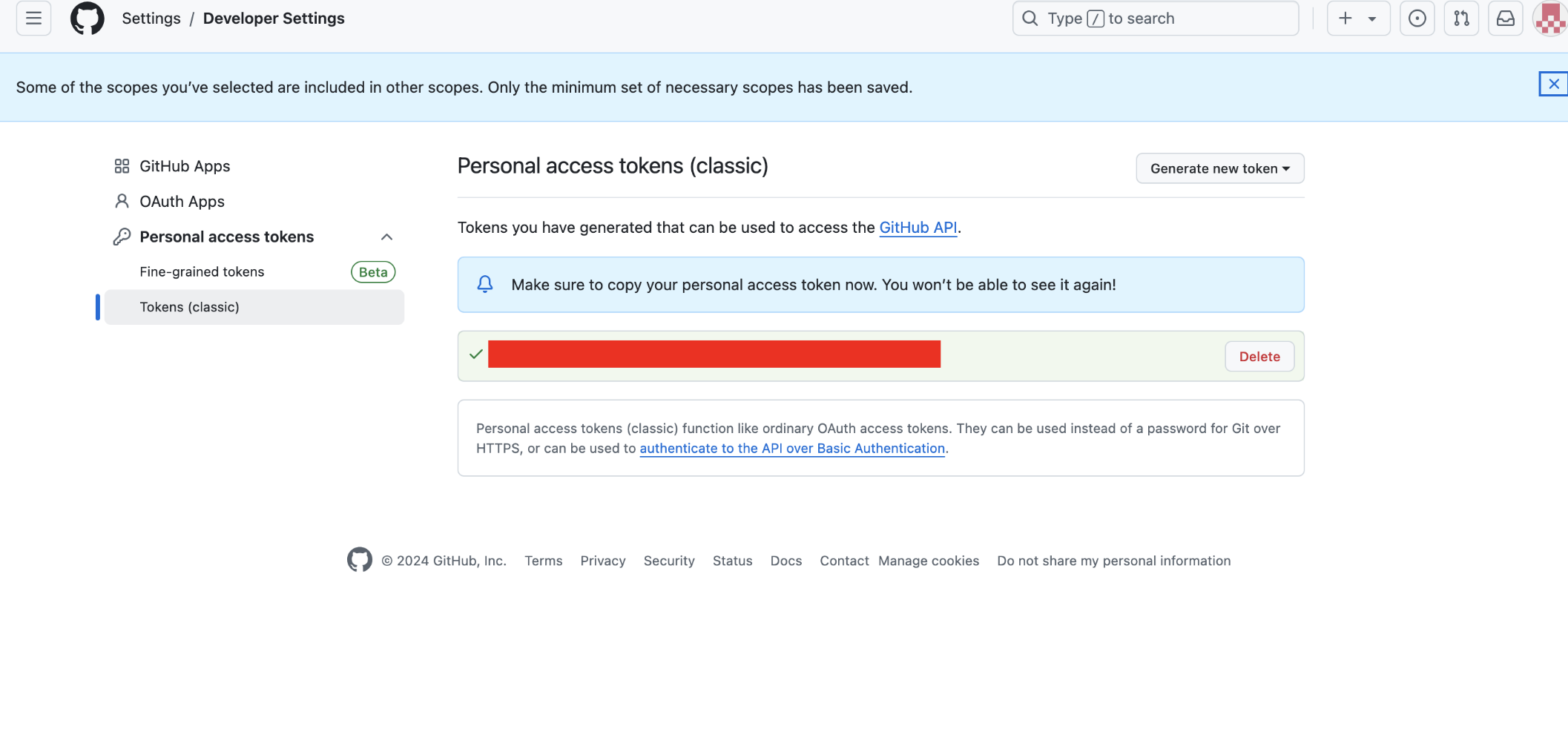Click the GitHub Apps grid icon
1568x752 pixels.
point(122,166)
